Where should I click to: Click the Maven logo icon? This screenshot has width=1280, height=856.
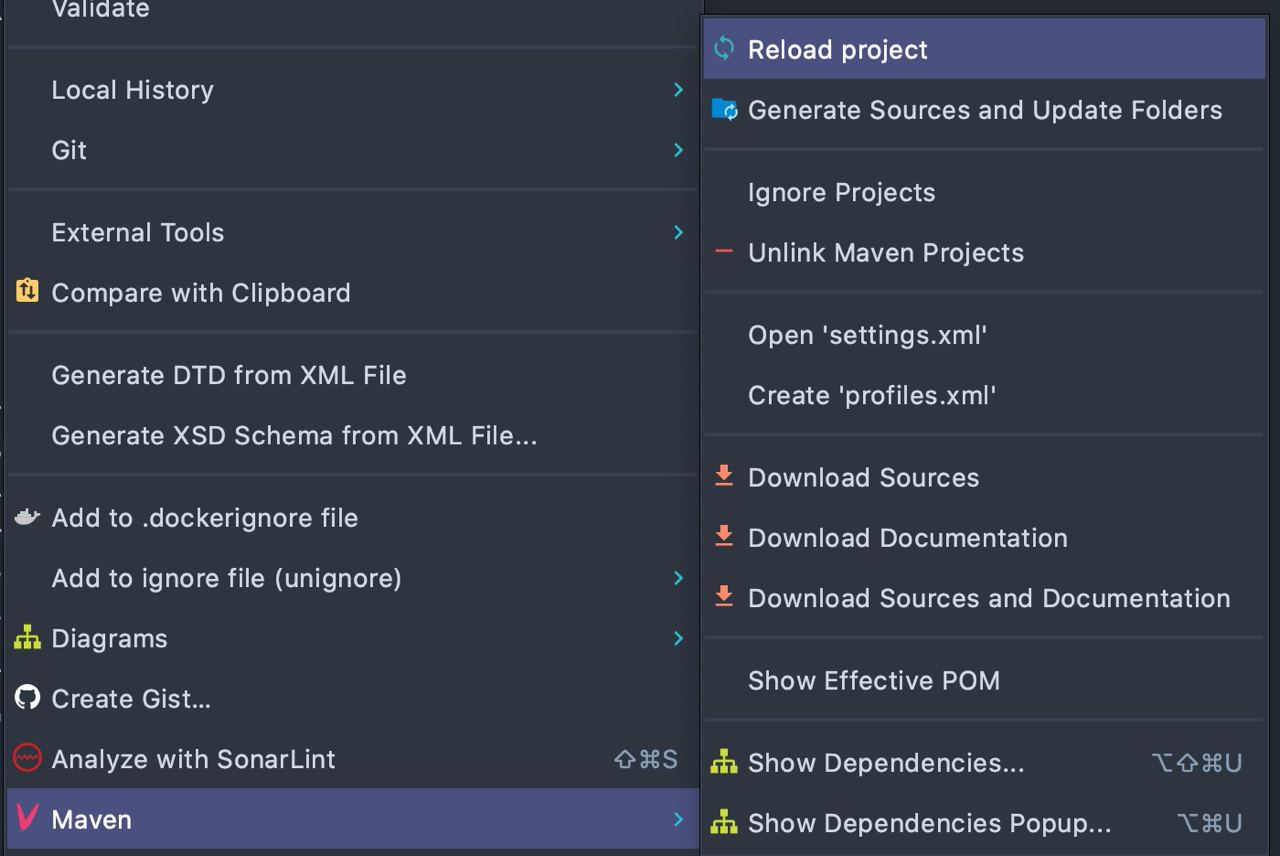click(x=27, y=819)
